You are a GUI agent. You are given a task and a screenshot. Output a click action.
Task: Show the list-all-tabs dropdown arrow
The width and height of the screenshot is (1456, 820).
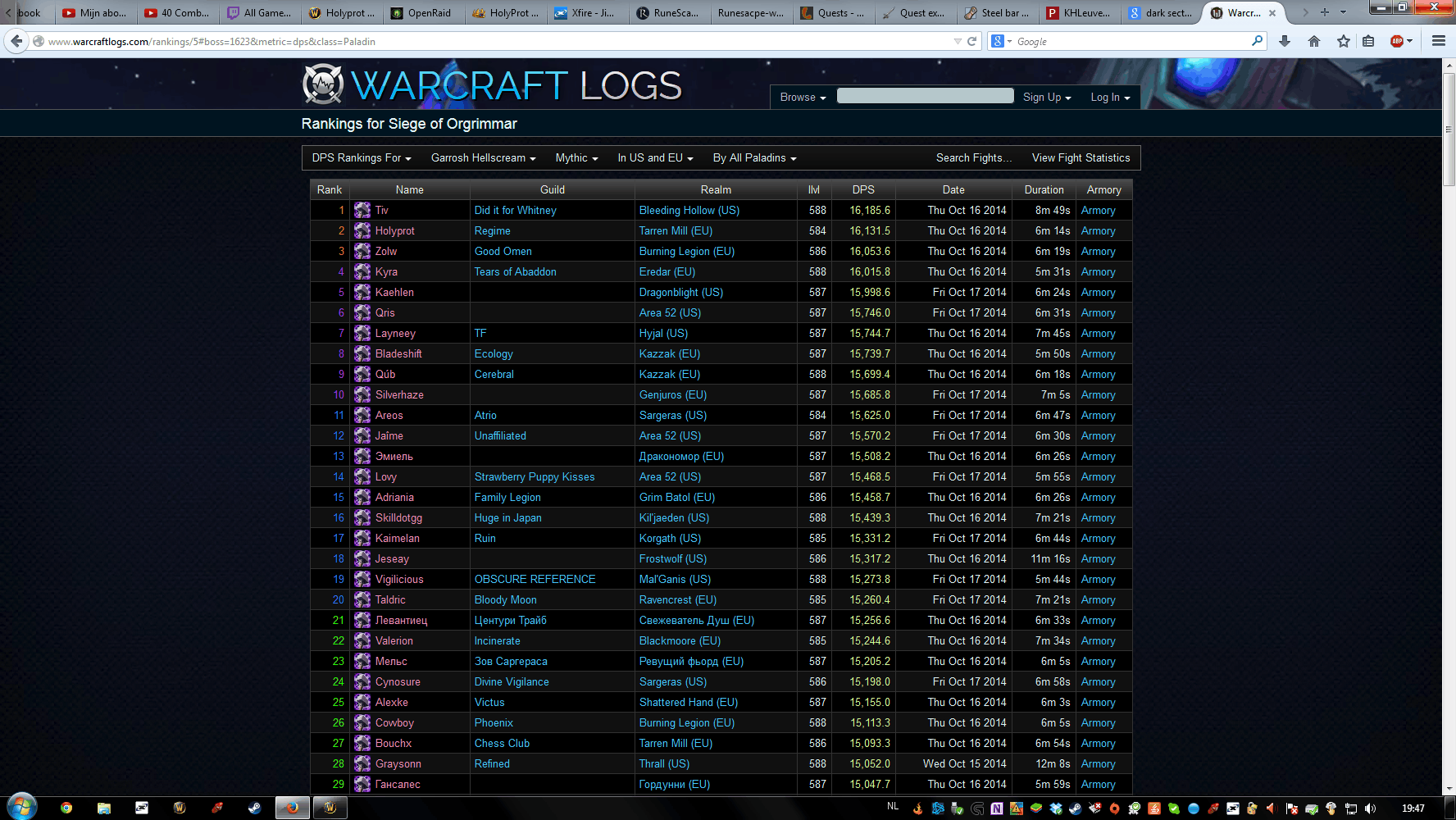[x=1343, y=12]
